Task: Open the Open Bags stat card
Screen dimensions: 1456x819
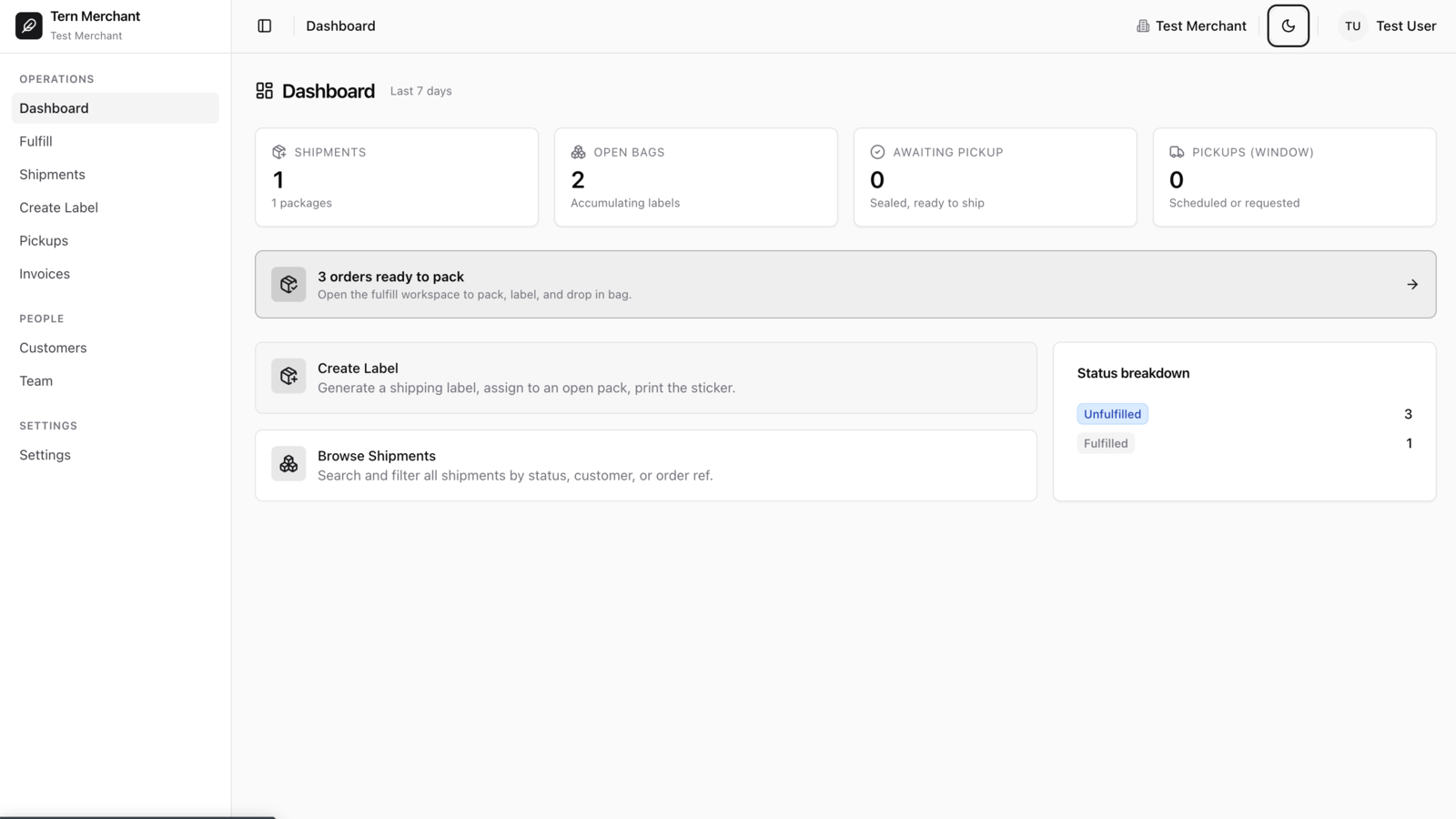Action: point(696,177)
